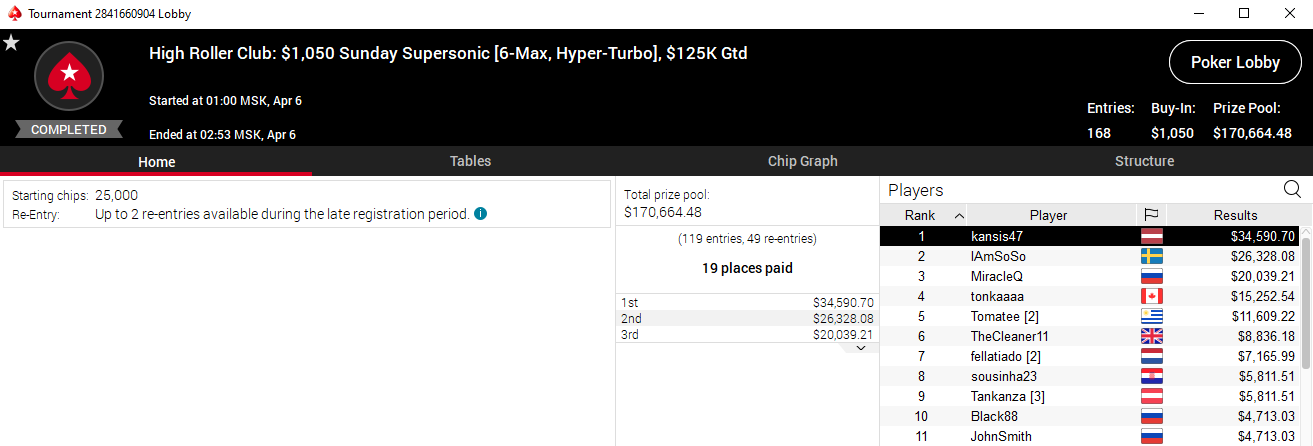Screen dimensions: 1313x446
Task: Click the favorite star icon
Action: point(11,42)
